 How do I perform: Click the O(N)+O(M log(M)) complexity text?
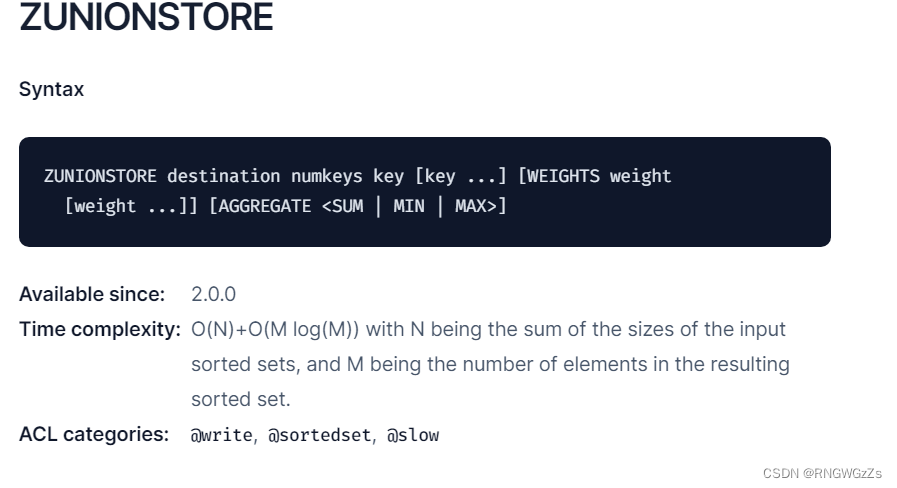click(275, 330)
